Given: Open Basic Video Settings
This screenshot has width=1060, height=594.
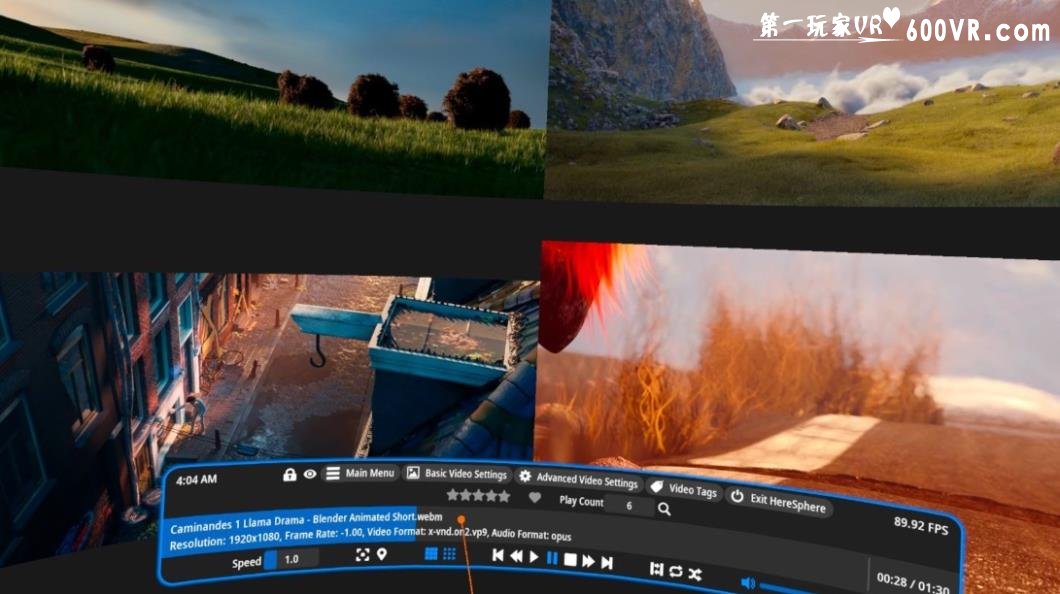Looking at the screenshot, I should (x=457, y=474).
